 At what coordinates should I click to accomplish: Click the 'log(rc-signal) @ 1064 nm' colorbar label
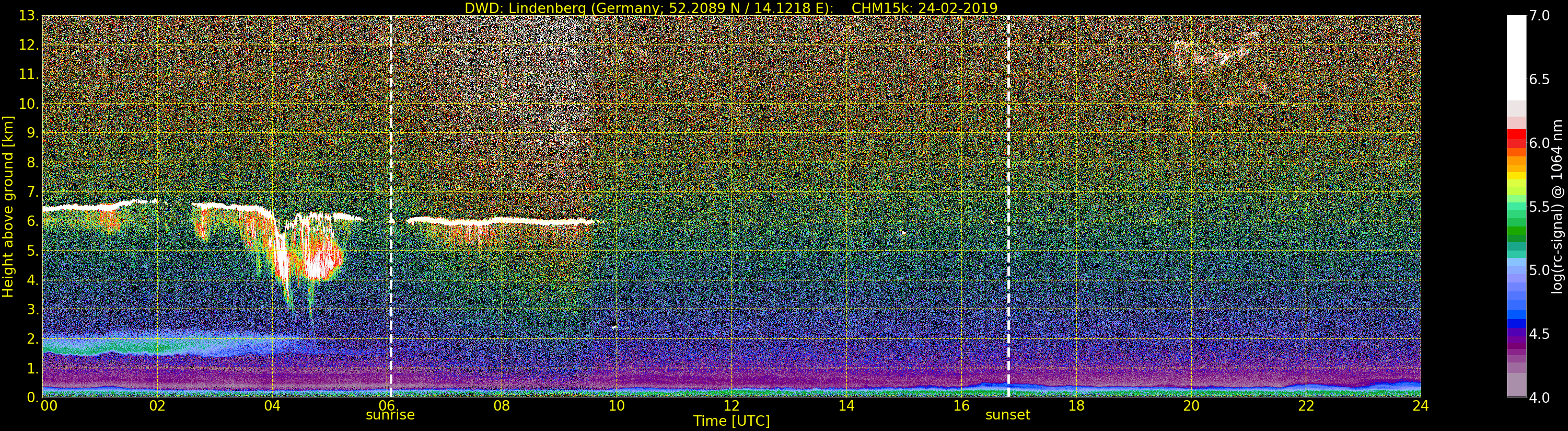(x=1558, y=207)
